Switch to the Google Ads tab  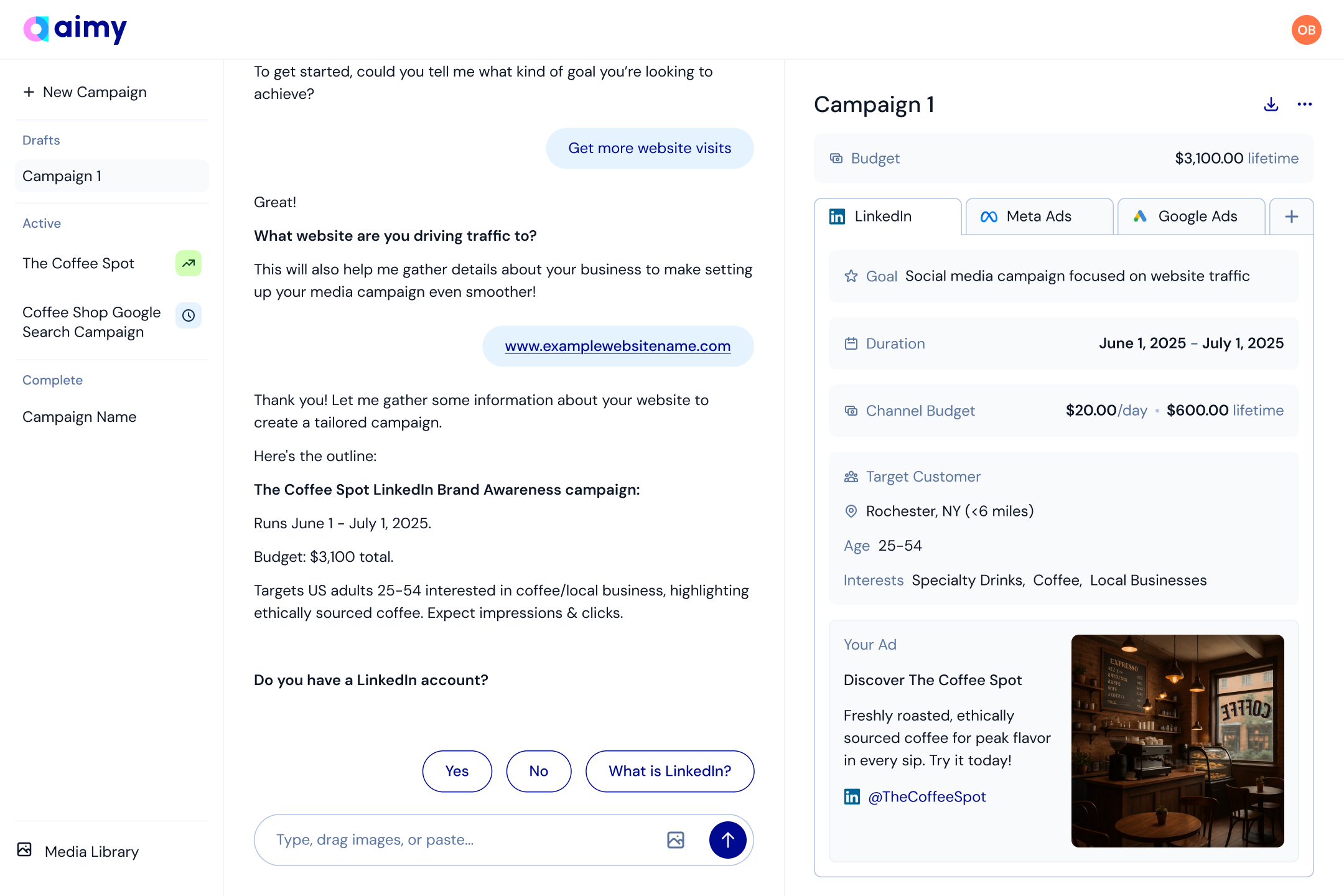tap(1190, 217)
